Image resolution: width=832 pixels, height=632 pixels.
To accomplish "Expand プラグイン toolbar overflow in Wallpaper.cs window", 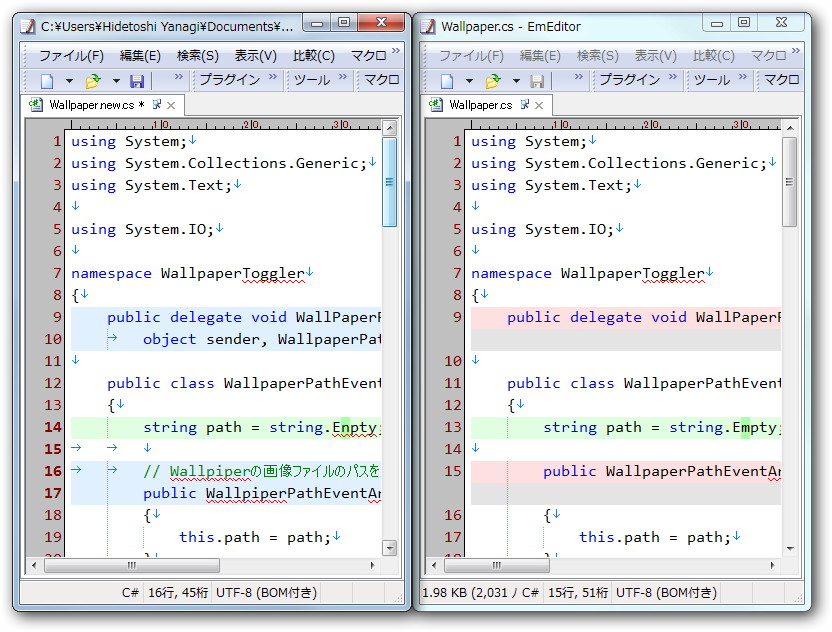I will [x=673, y=76].
